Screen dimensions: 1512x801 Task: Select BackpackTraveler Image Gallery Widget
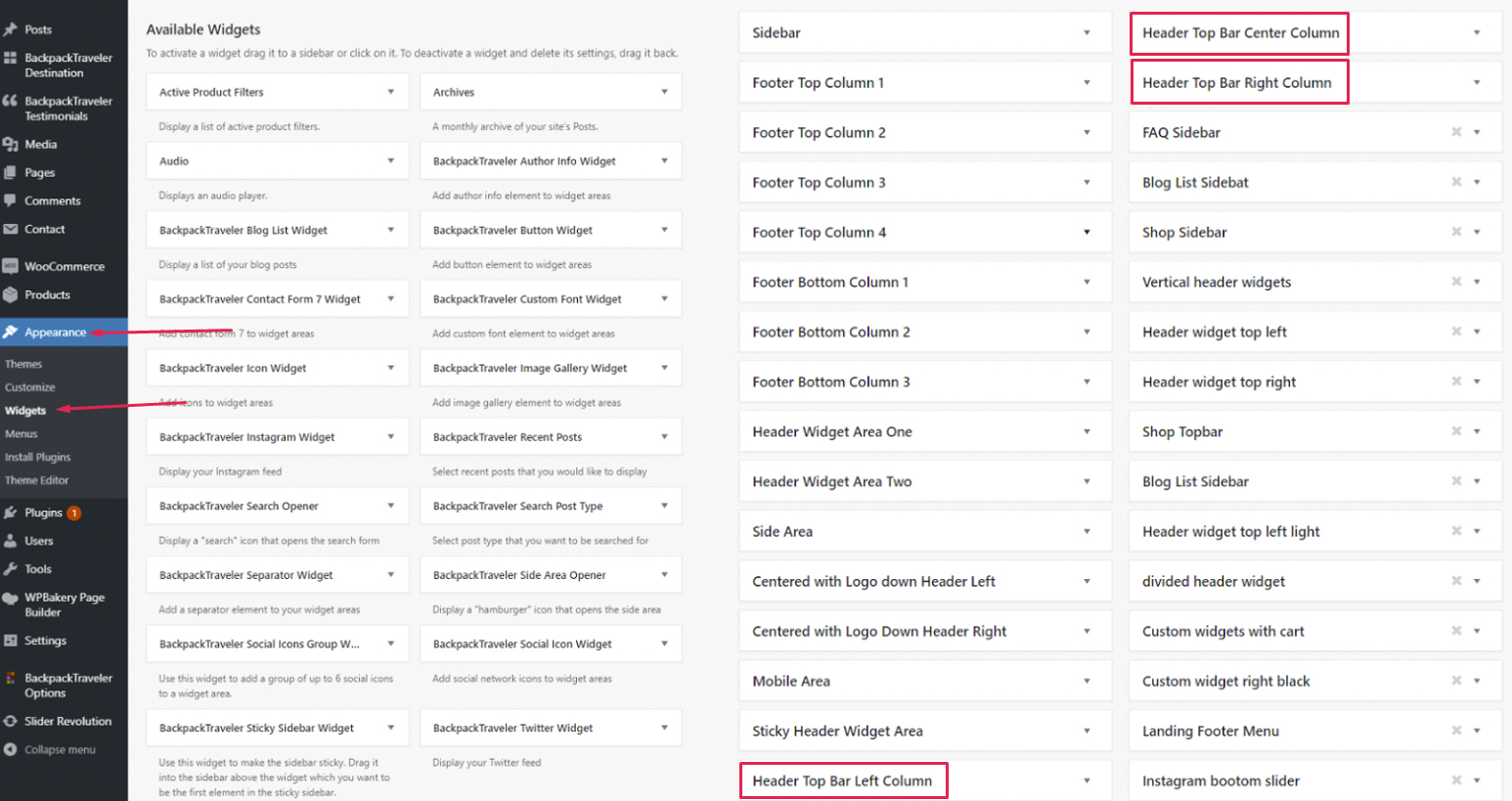552,368
